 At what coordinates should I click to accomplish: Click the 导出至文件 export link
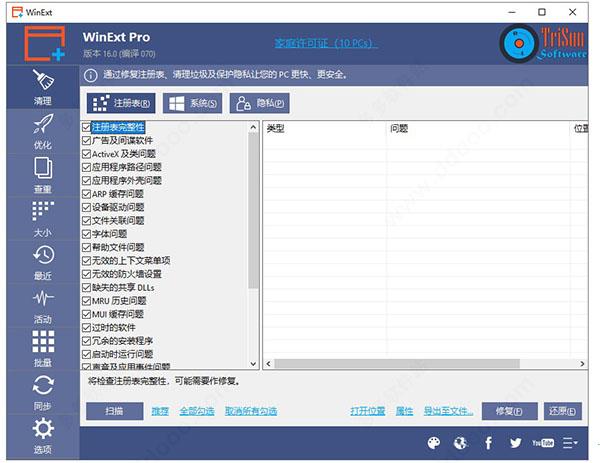coord(448,411)
